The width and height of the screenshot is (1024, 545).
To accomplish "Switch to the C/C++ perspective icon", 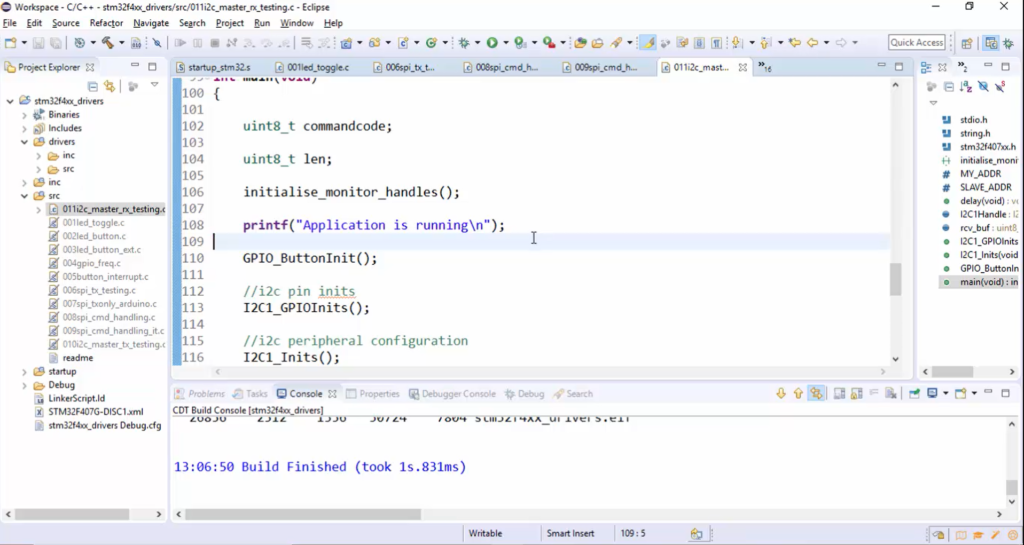I will (991, 43).
